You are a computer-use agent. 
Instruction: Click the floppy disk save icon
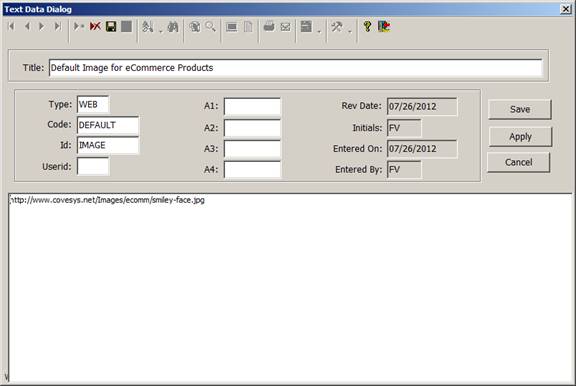coord(111,26)
